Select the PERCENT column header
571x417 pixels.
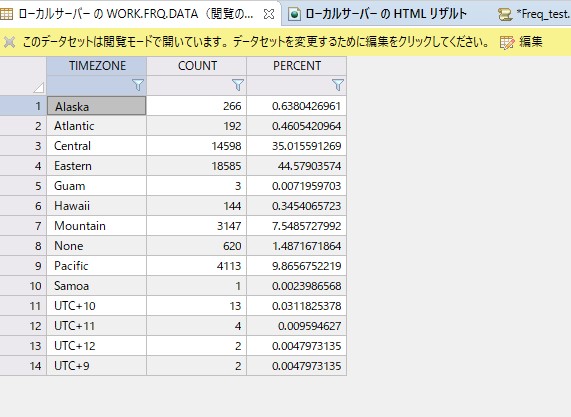297,66
